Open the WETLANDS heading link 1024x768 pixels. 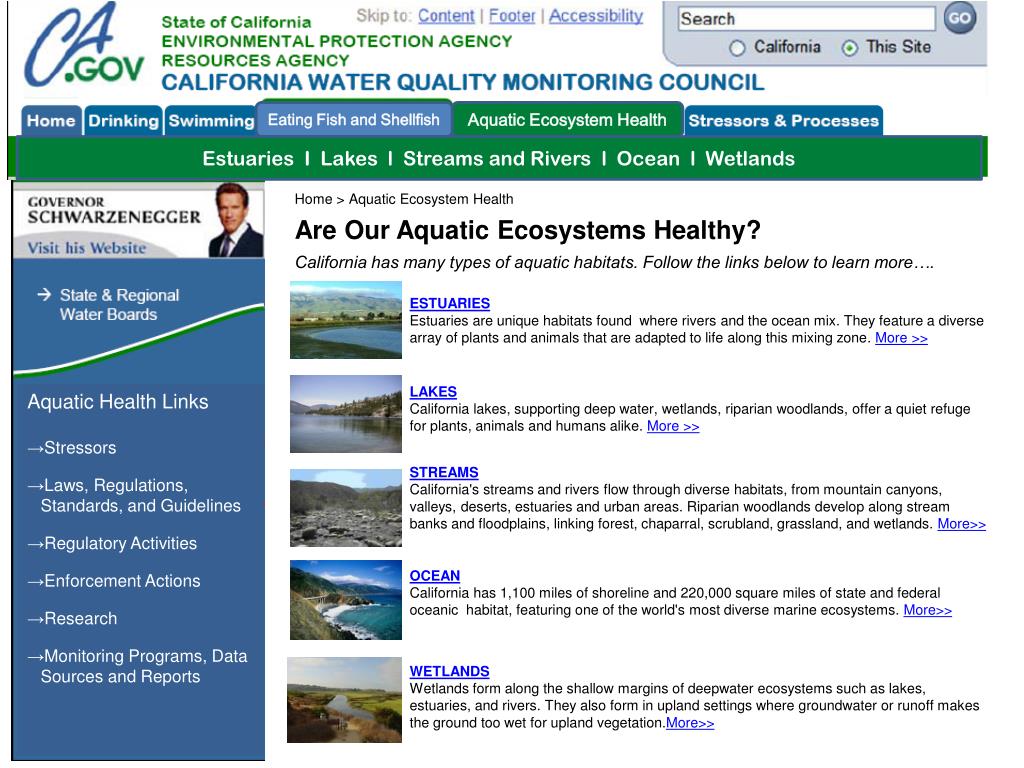[x=449, y=671]
